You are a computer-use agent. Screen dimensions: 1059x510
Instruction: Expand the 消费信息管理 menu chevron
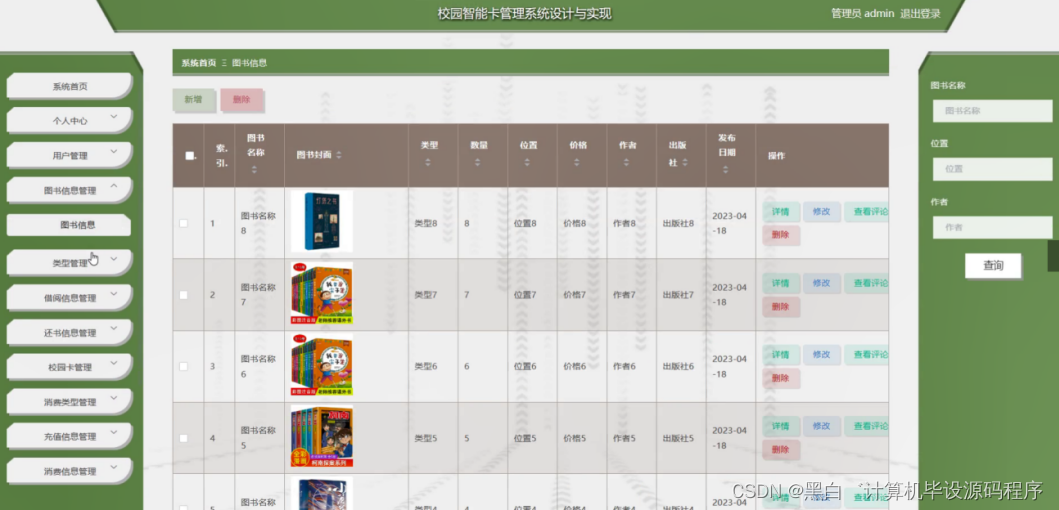click(x=113, y=467)
